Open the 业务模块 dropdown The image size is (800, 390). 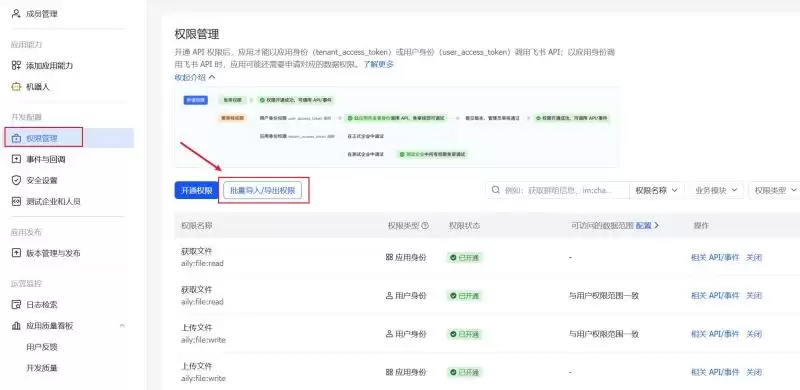click(x=716, y=190)
